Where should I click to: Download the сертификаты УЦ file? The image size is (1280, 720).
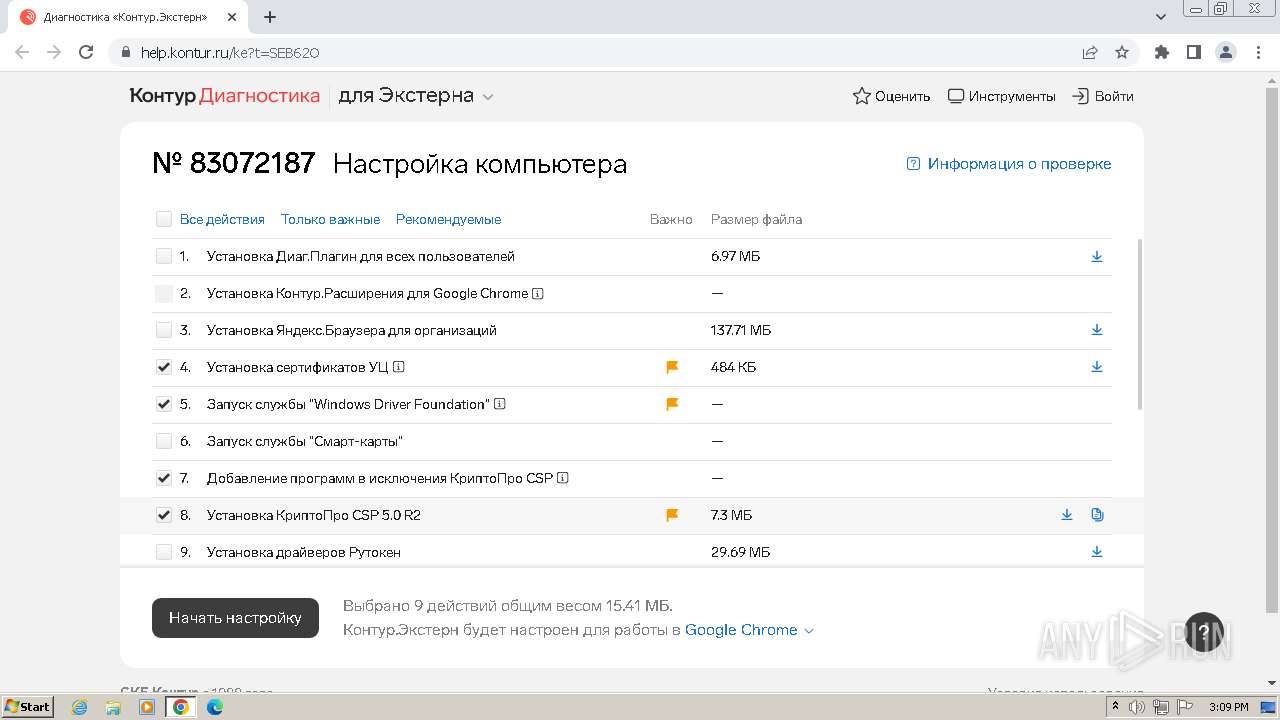click(x=1097, y=367)
